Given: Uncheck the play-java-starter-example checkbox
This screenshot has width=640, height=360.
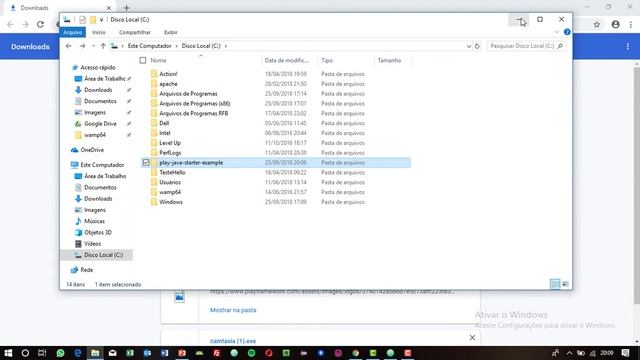Looking at the screenshot, I should point(146,162).
